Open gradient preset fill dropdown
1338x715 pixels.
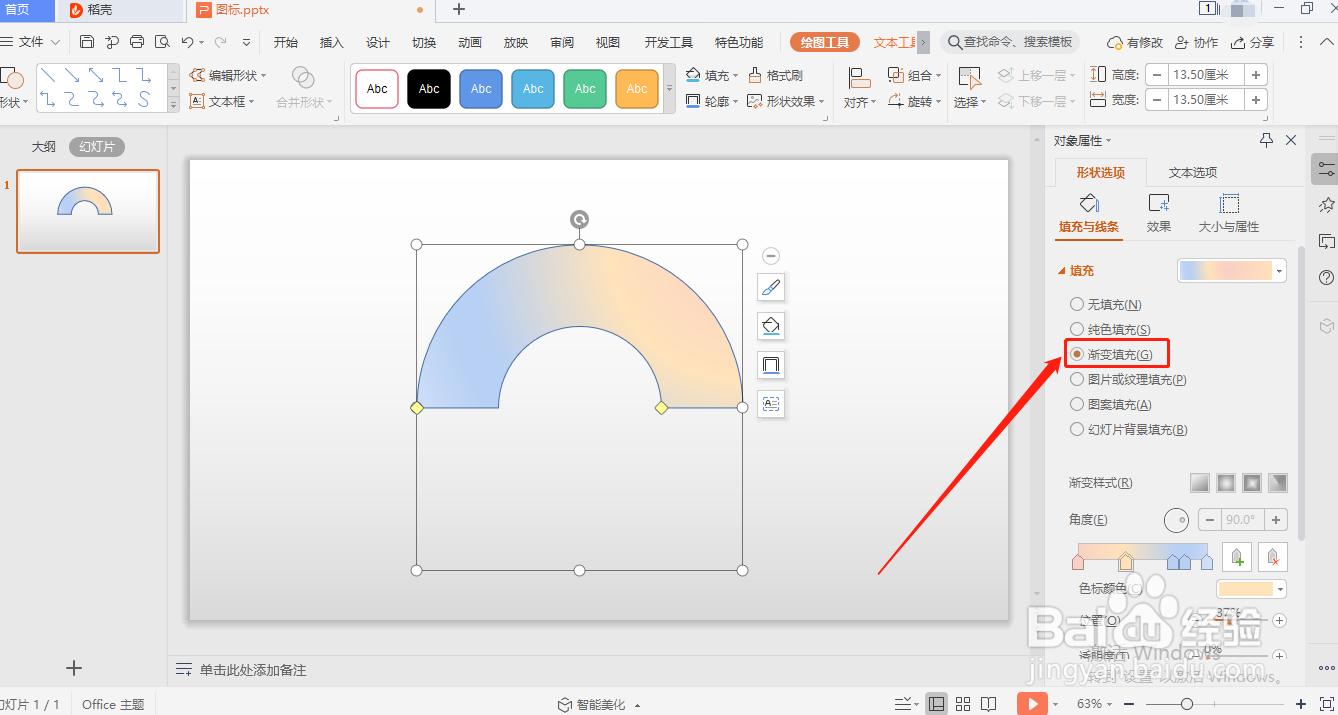point(1232,270)
